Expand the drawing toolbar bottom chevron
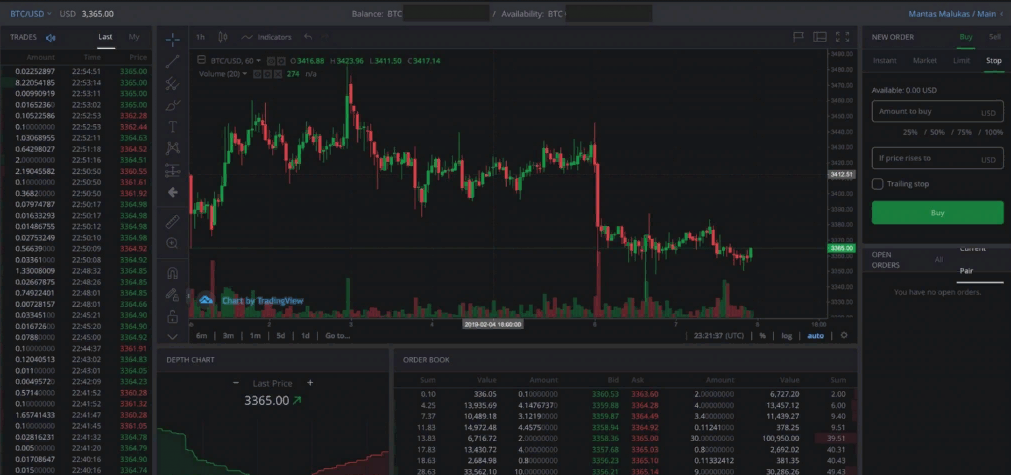This screenshot has height=475, width=1011. pos(172,336)
